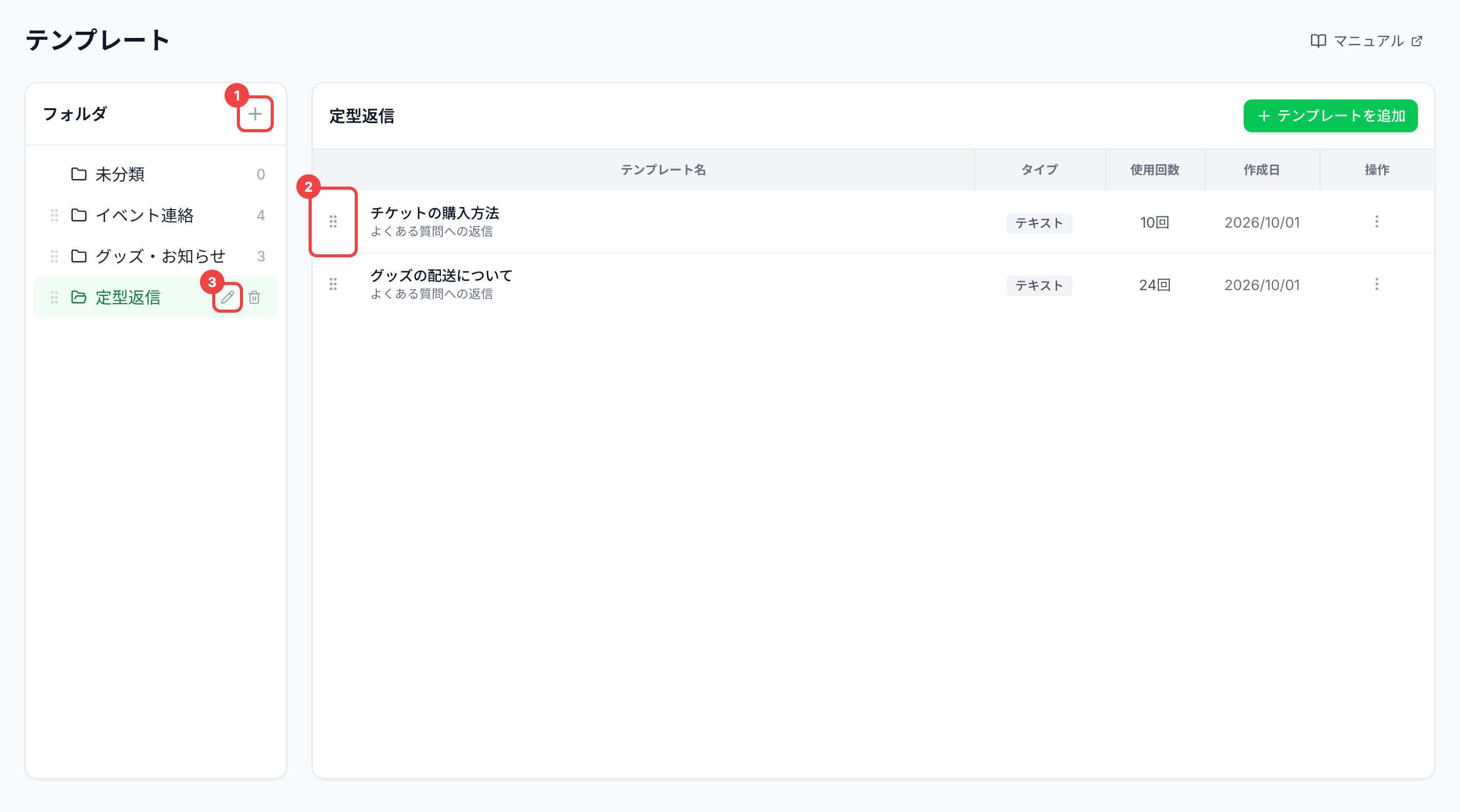Click the open folder icon of 定型返信
This screenshot has width=1460, height=812.
coord(79,297)
